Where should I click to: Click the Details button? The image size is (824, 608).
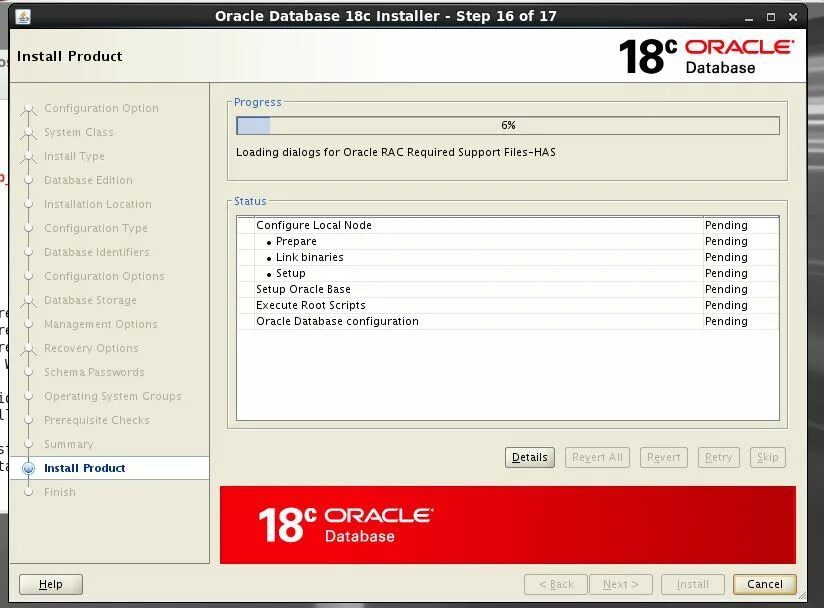pos(530,457)
